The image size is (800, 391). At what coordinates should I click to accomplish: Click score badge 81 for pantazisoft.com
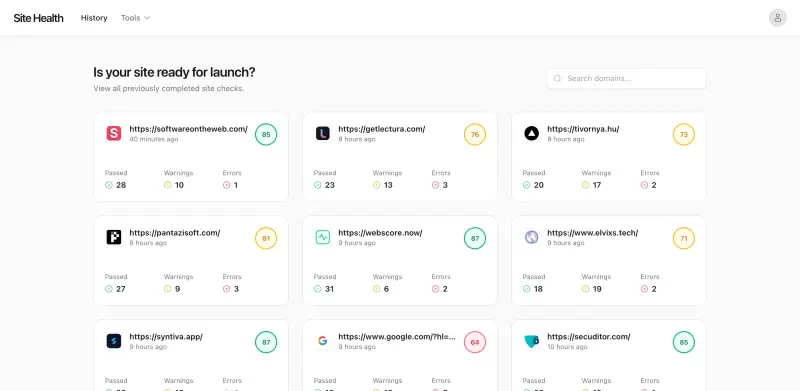pos(266,238)
